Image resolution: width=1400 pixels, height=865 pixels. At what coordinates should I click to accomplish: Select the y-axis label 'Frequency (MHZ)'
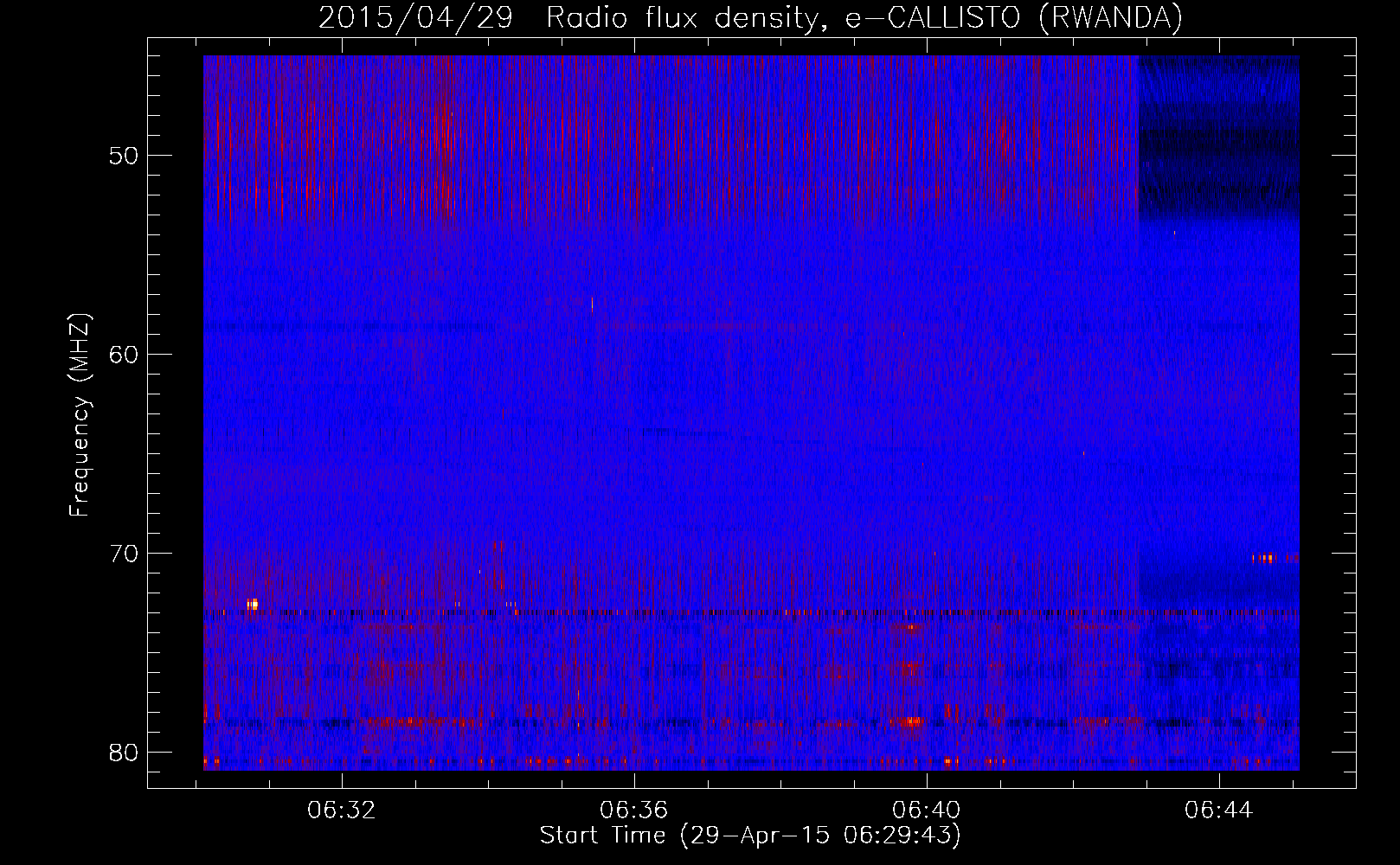(80, 415)
